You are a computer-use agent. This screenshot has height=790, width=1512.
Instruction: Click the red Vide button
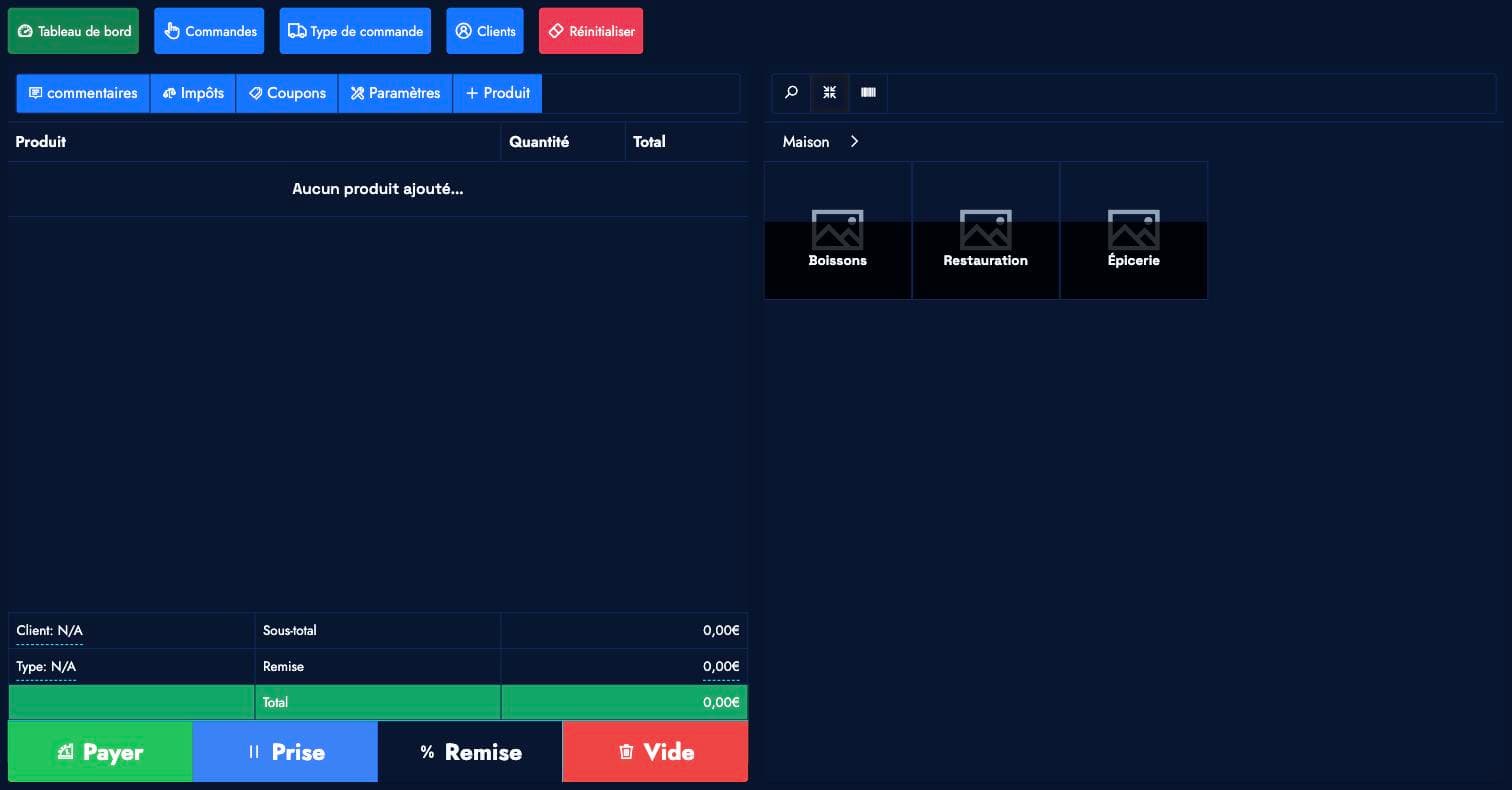tap(655, 752)
